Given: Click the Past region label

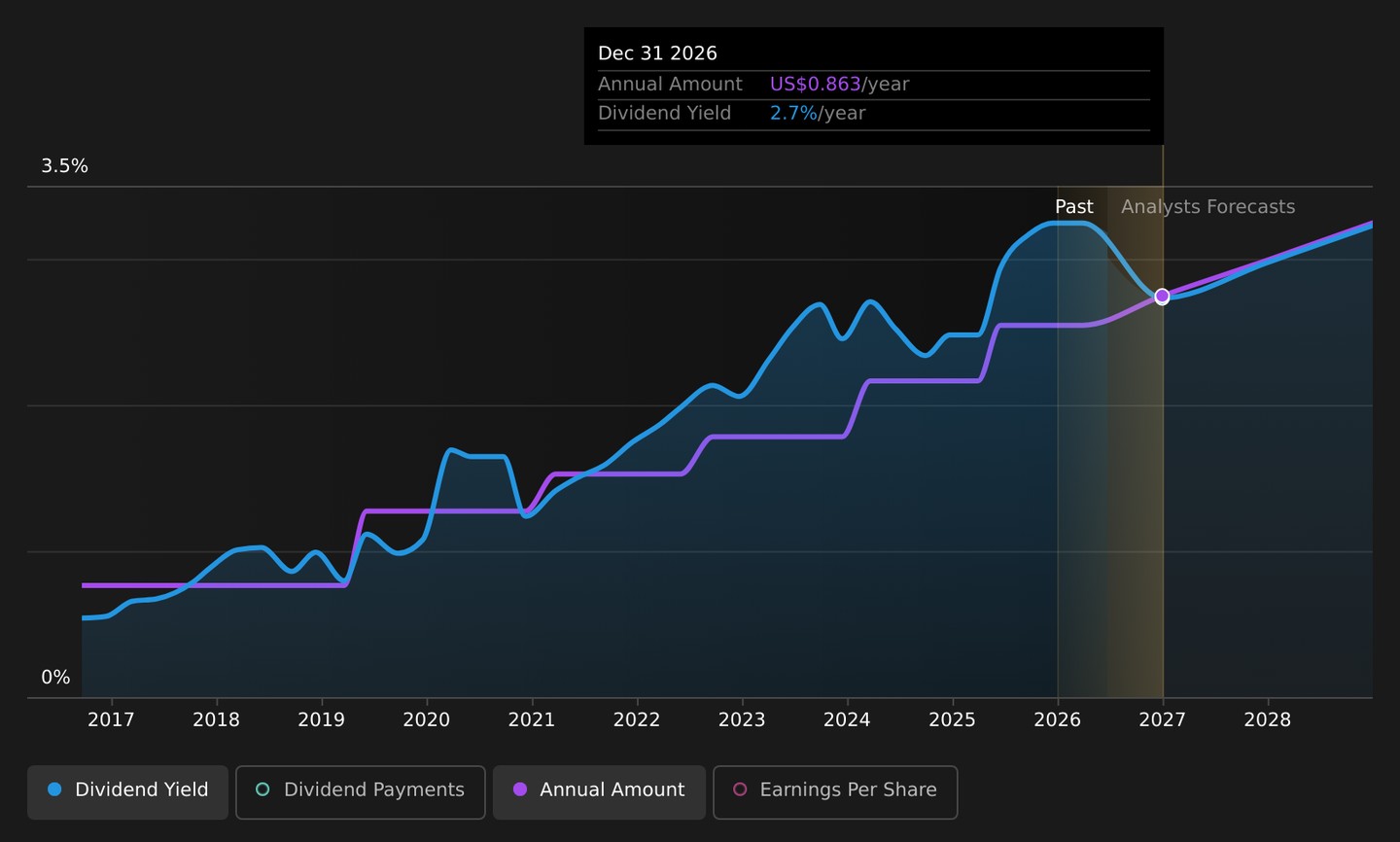Looking at the screenshot, I should (x=1074, y=207).
